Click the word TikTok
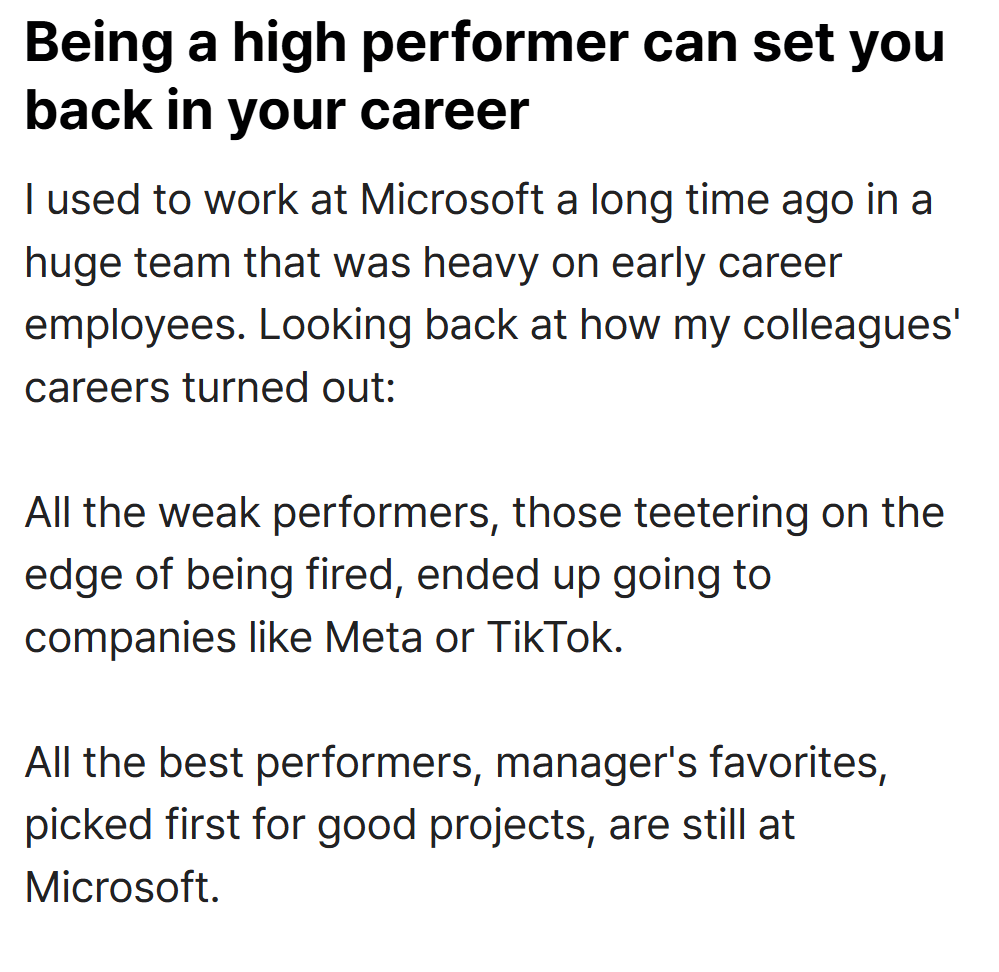The image size is (999, 972). pyautogui.click(x=554, y=636)
